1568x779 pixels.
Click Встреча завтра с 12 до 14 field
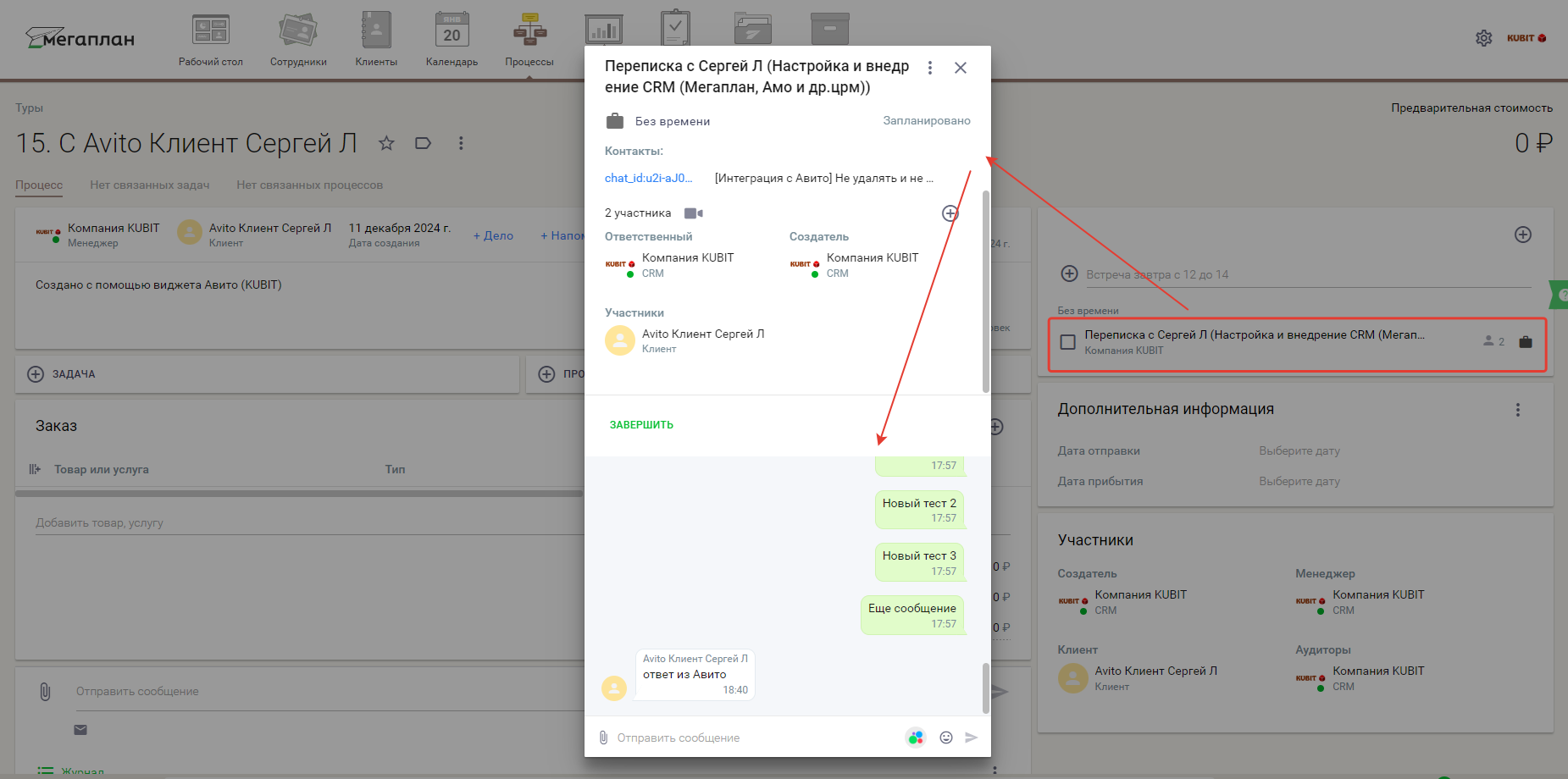tap(1307, 274)
